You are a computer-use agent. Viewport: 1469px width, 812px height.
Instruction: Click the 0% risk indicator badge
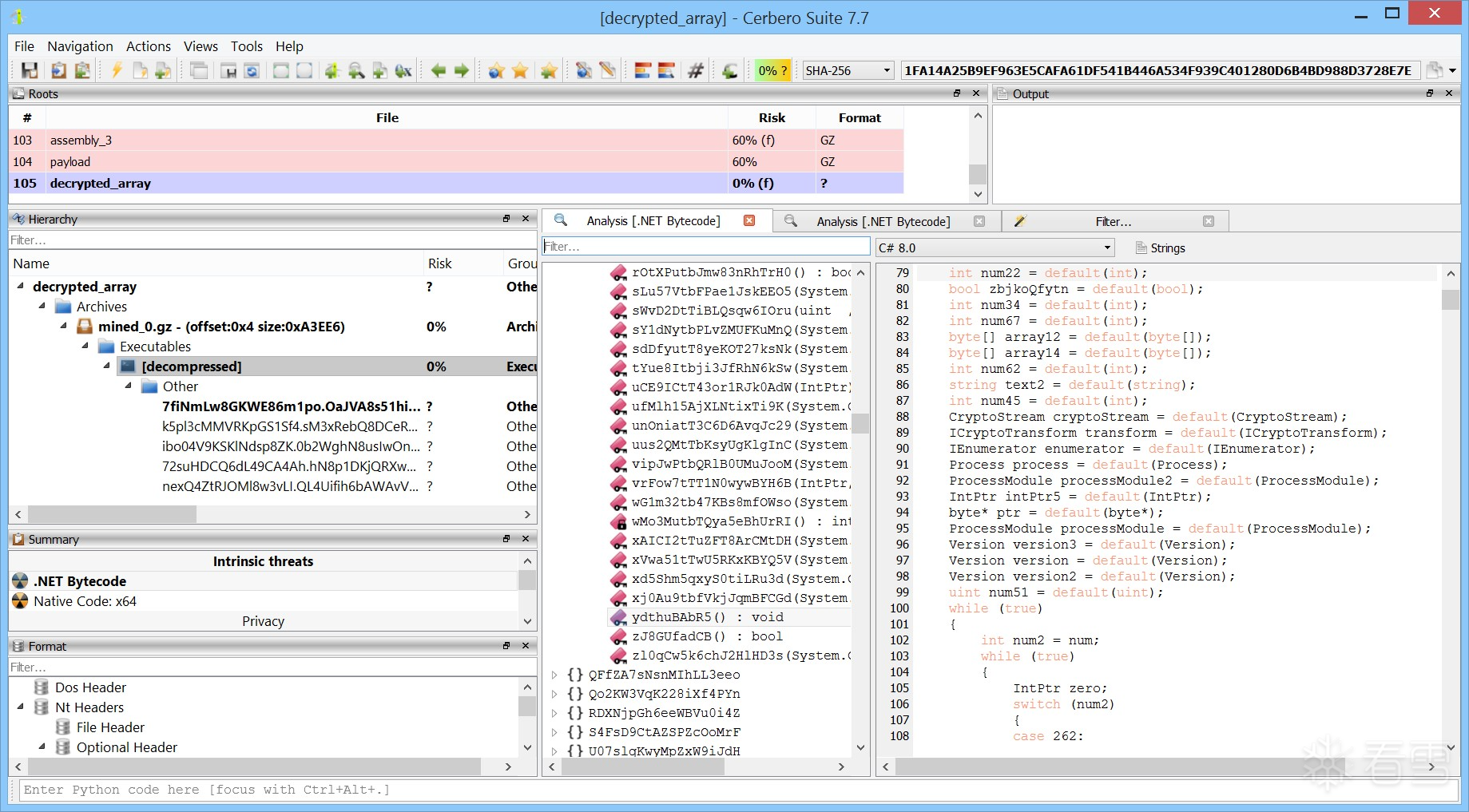[x=772, y=71]
